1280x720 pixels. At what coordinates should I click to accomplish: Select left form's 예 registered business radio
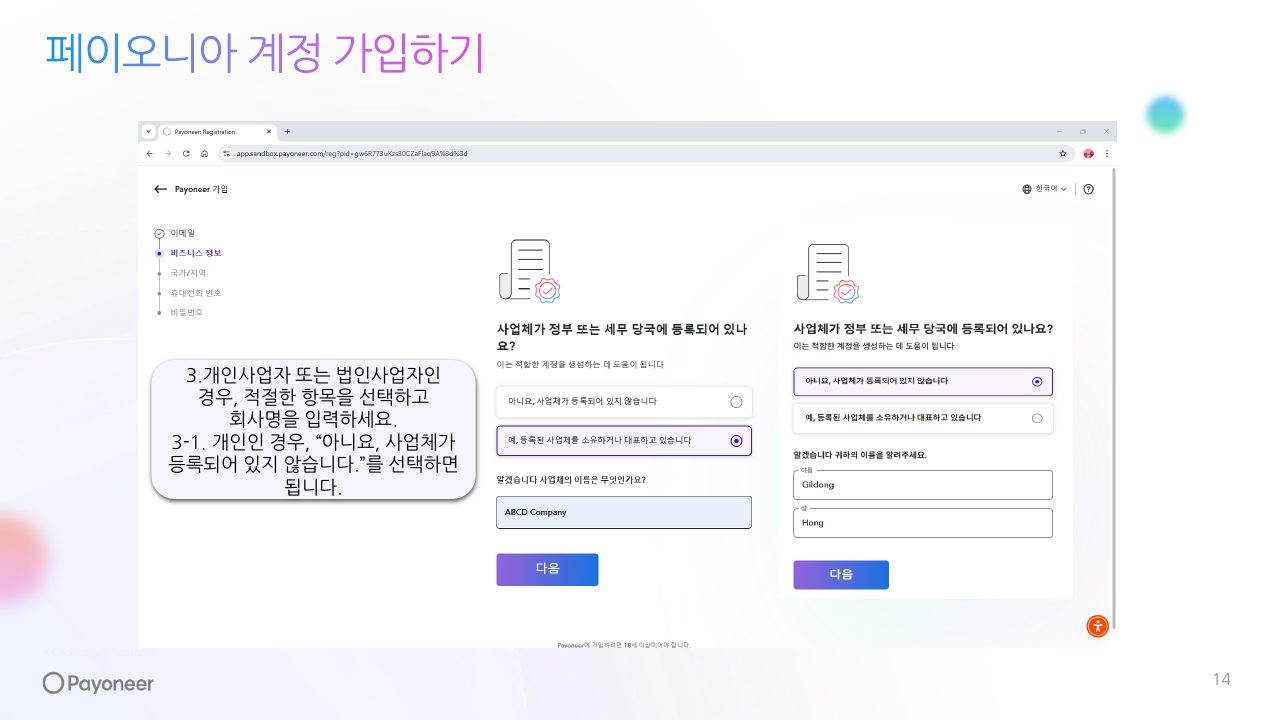736,441
